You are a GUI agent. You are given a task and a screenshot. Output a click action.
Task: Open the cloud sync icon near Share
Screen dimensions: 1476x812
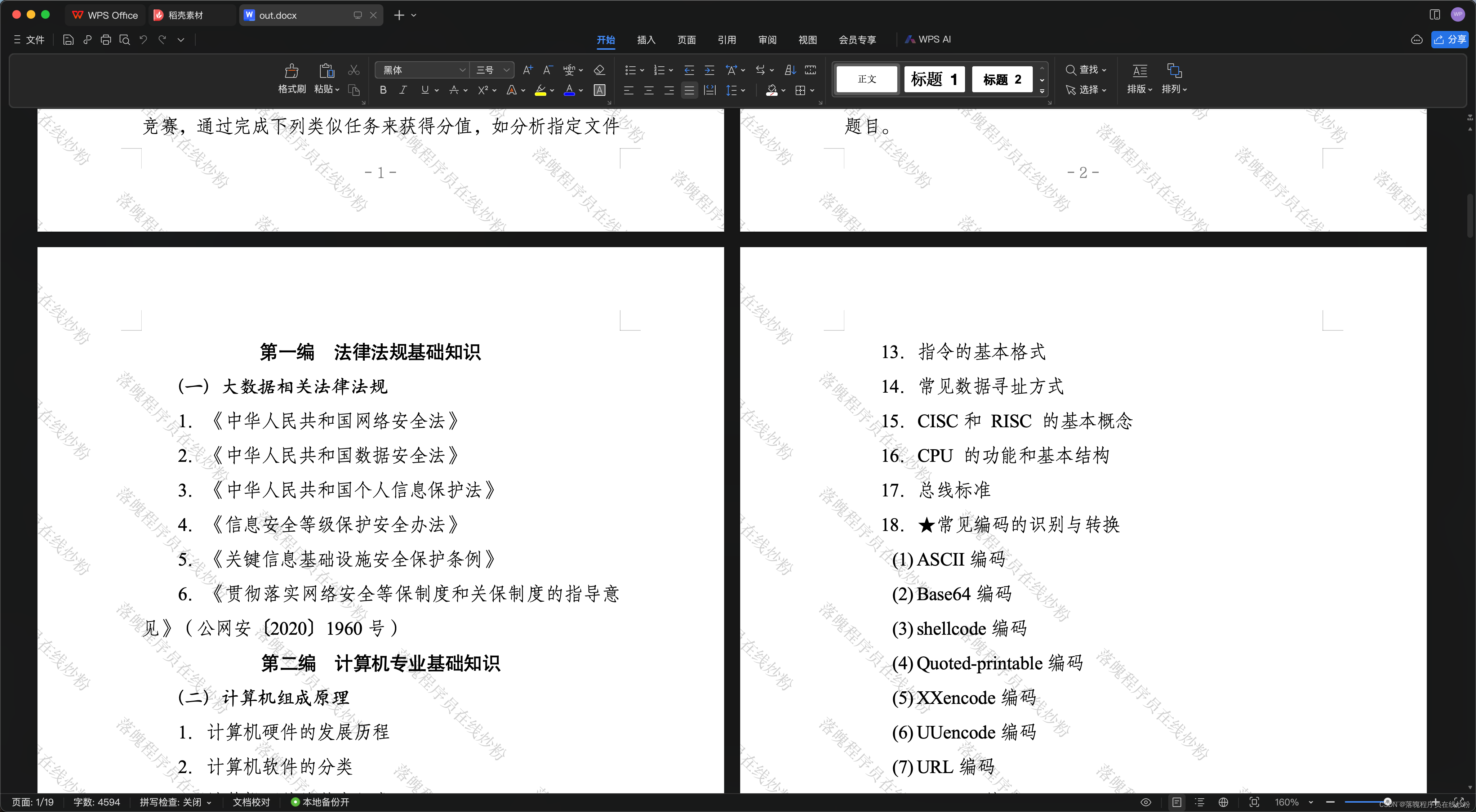pyautogui.click(x=1417, y=40)
